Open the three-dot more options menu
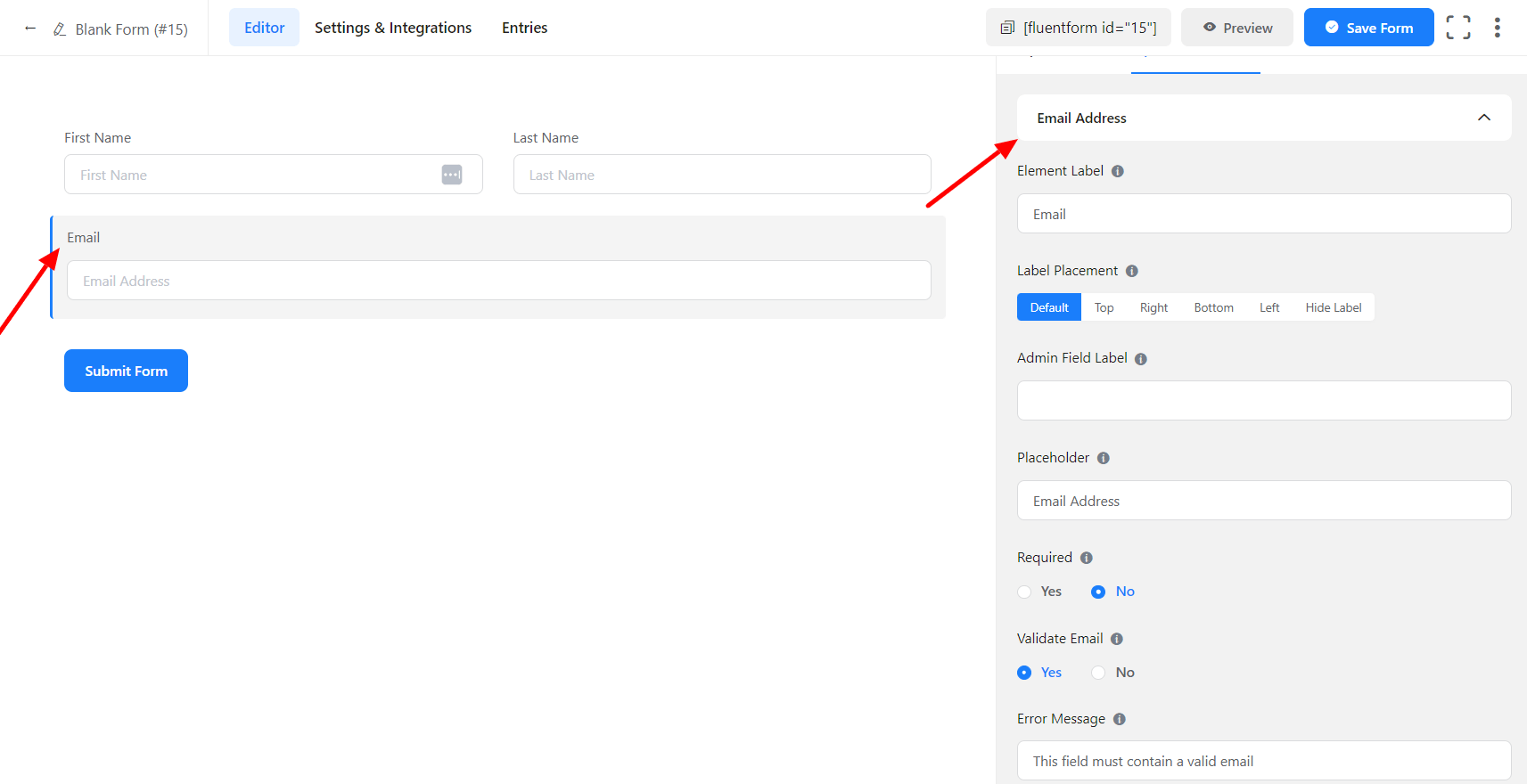The image size is (1527, 784). (1498, 28)
